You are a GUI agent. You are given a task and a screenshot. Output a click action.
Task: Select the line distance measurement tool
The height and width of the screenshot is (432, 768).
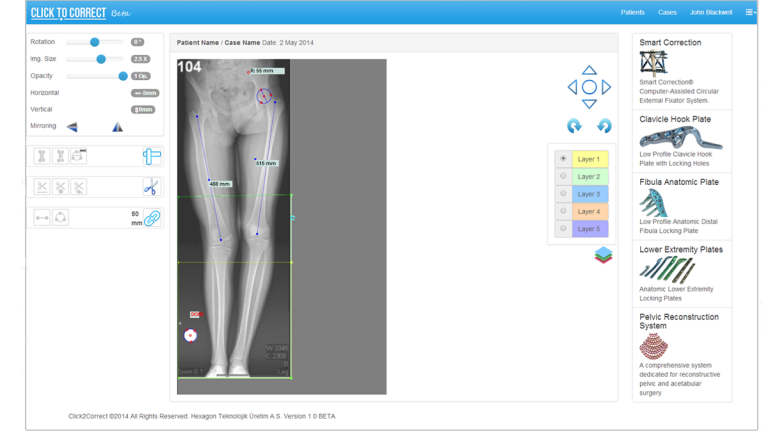tap(42, 217)
